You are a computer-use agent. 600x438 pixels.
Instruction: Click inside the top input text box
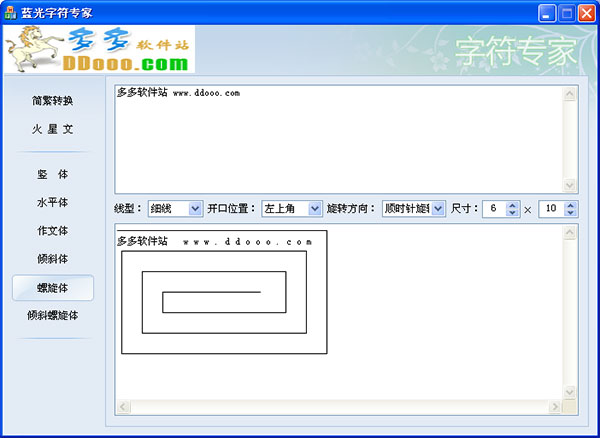coord(339,140)
